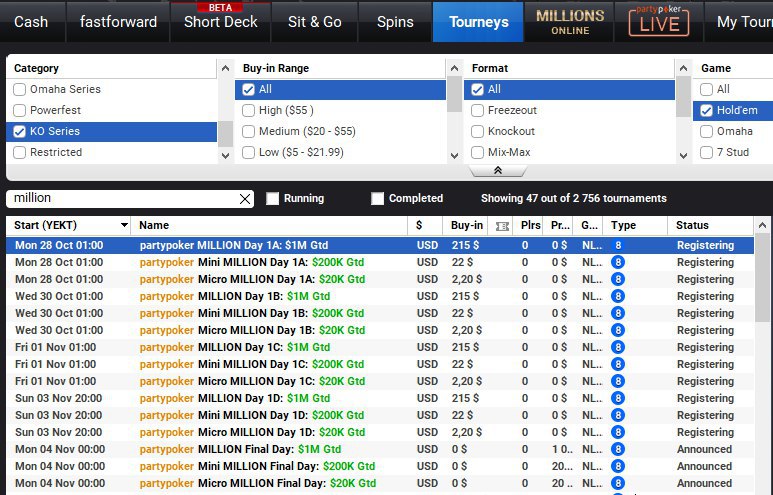Open Start (YEKT) sort dropdown arrow

coord(125,225)
